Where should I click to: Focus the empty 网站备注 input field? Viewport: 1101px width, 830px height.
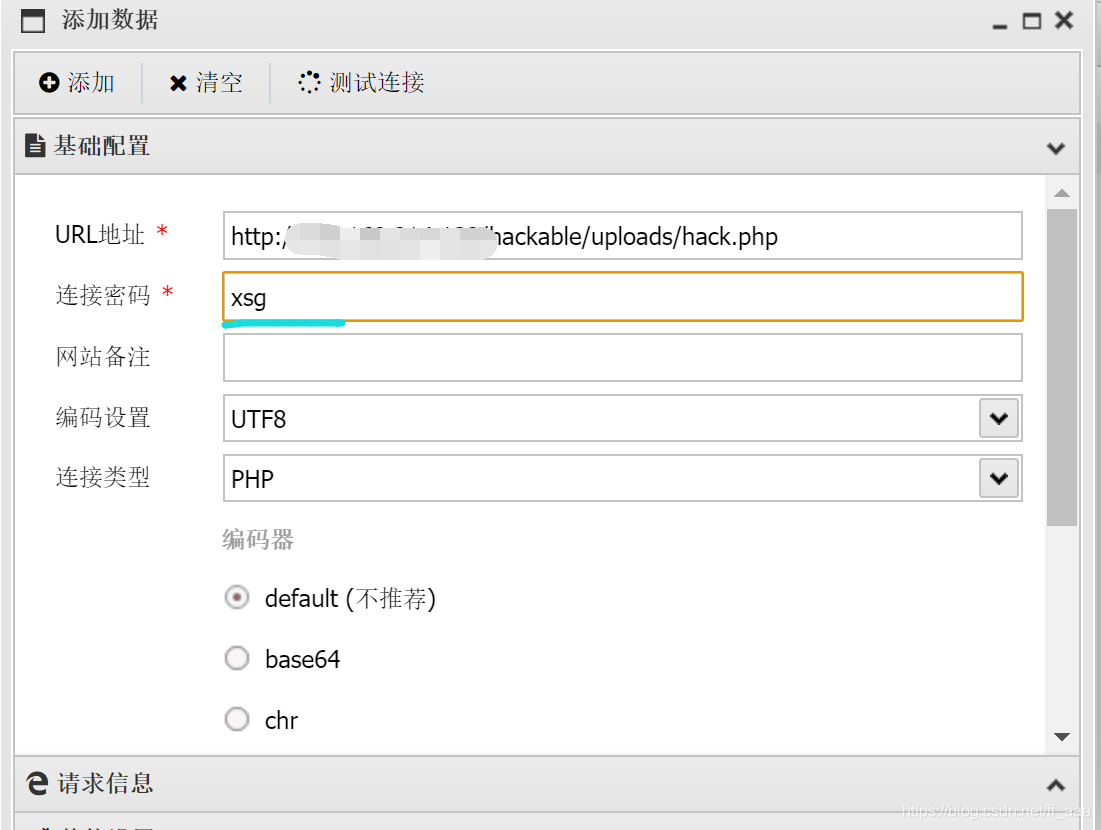coord(622,357)
